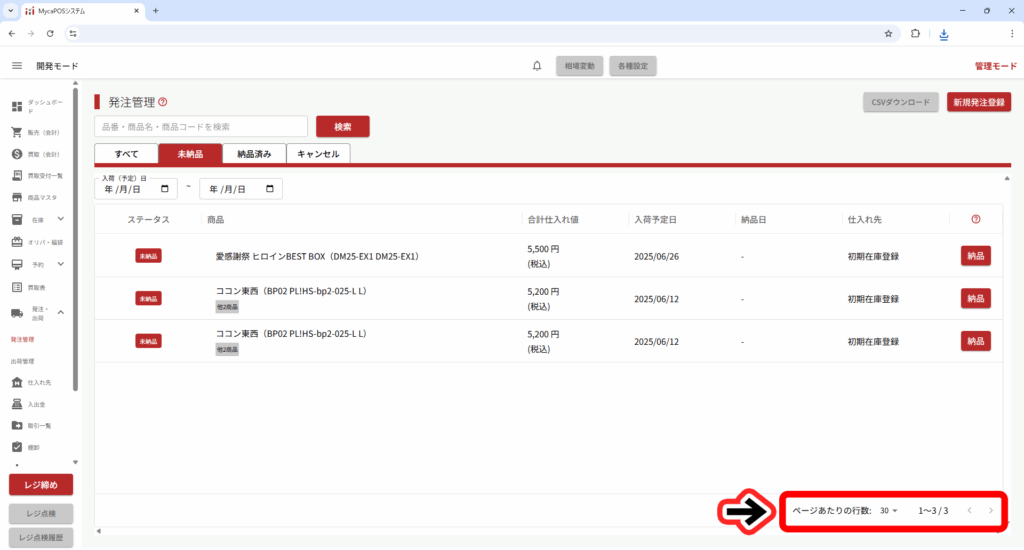Click the notification bell icon
The height and width of the screenshot is (550, 1024).
coord(537,66)
